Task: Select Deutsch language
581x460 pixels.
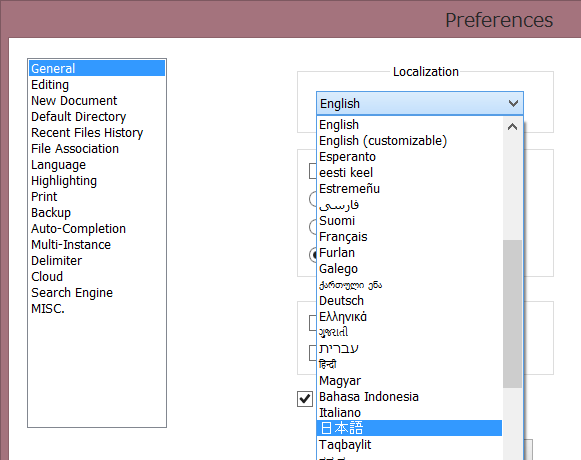Action: 410,301
